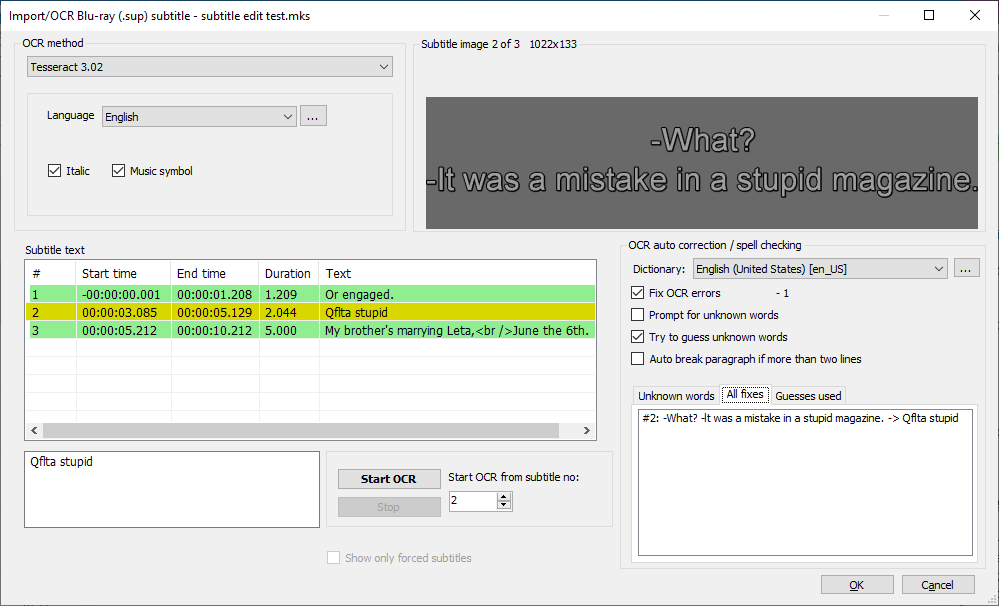Click the Text column header
The height and width of the screenshot is (608, 1001).
pyautogui.click(x=457, y=273)
